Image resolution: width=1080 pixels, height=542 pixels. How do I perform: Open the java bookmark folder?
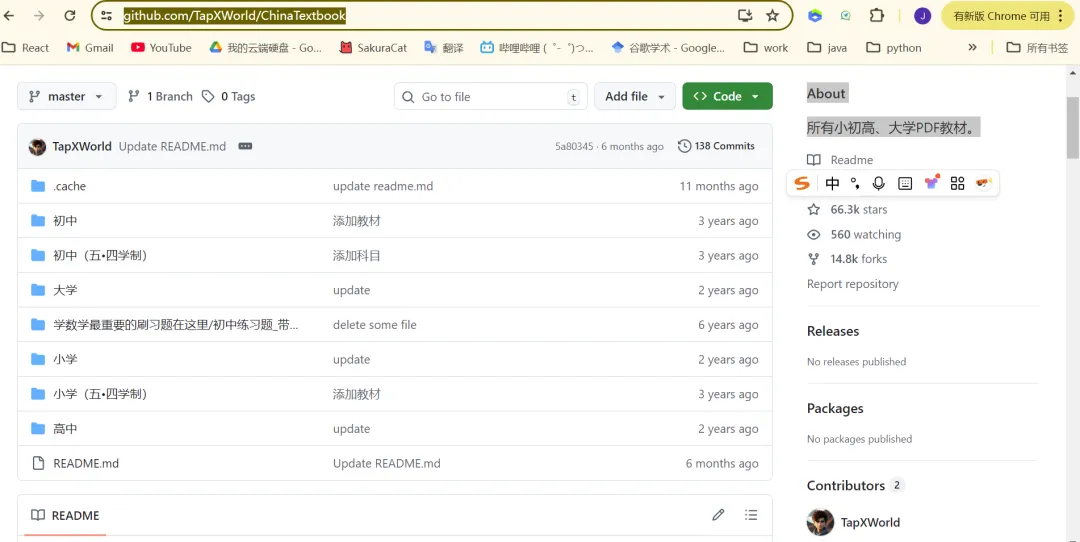click(827, 48)
